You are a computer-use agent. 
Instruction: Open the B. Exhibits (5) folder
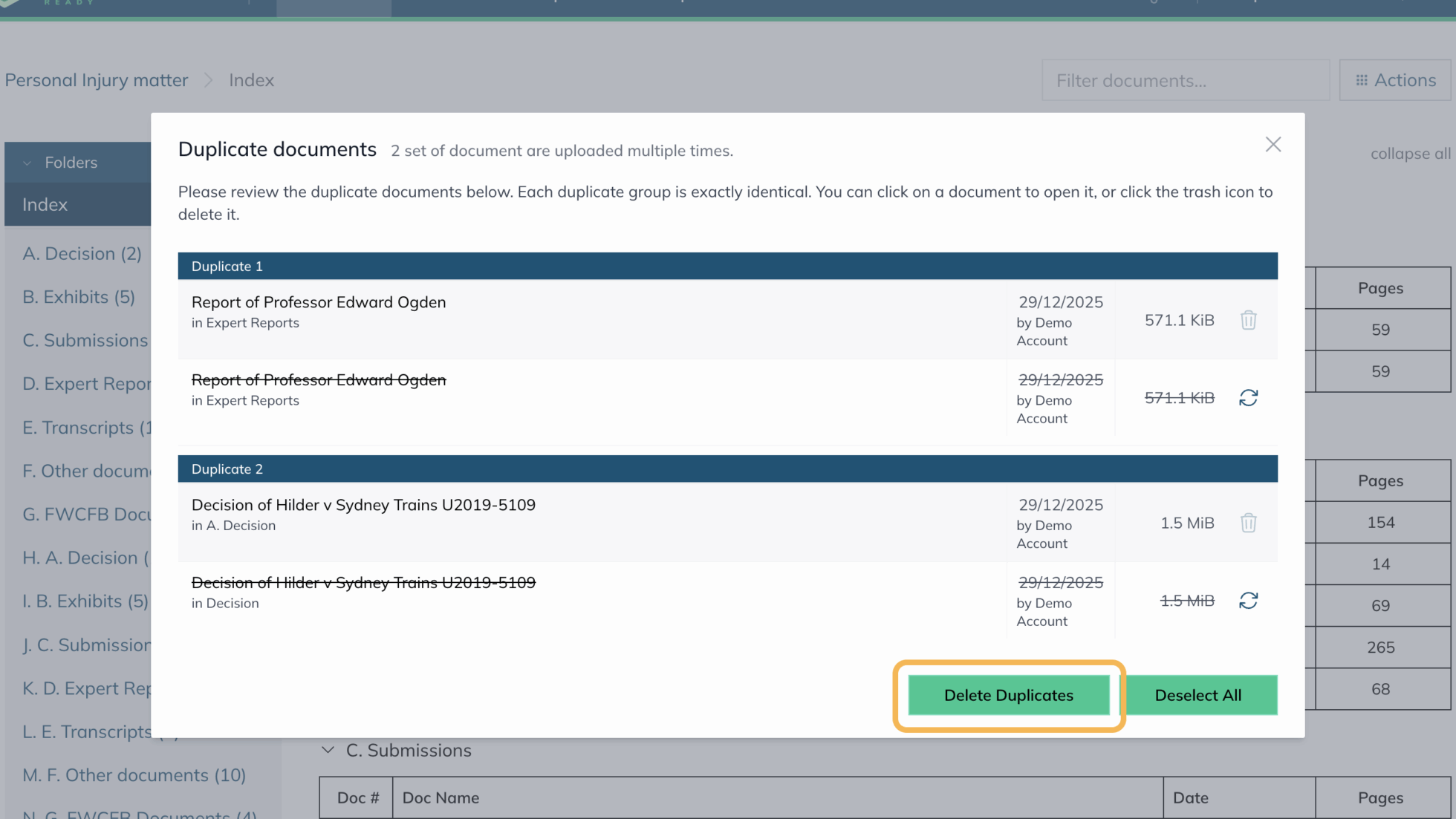point(79,297)
